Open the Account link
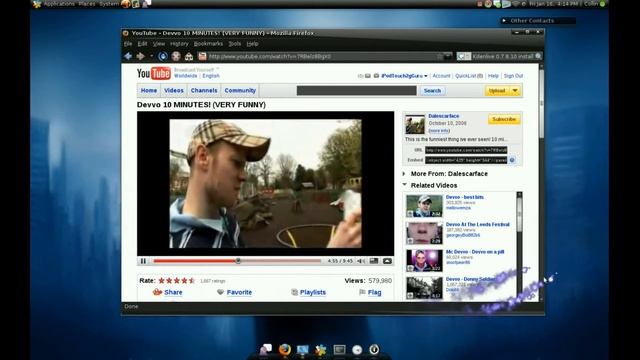This screenshot has width=640, height=360. click(441, 76)
